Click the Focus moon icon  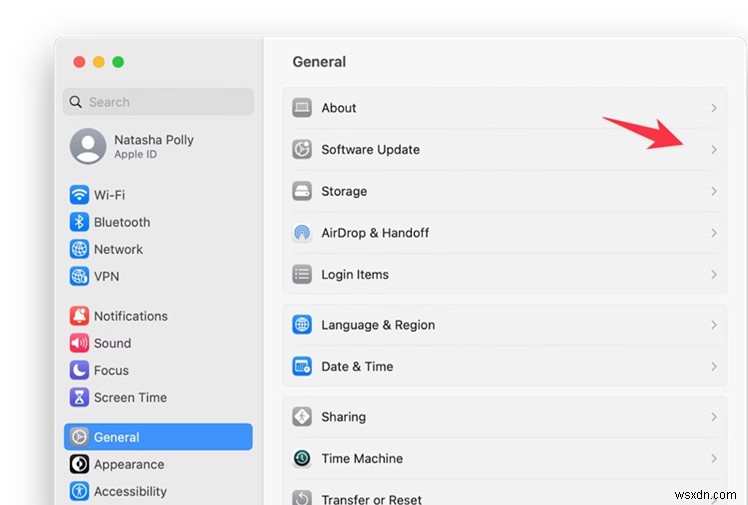79,370
